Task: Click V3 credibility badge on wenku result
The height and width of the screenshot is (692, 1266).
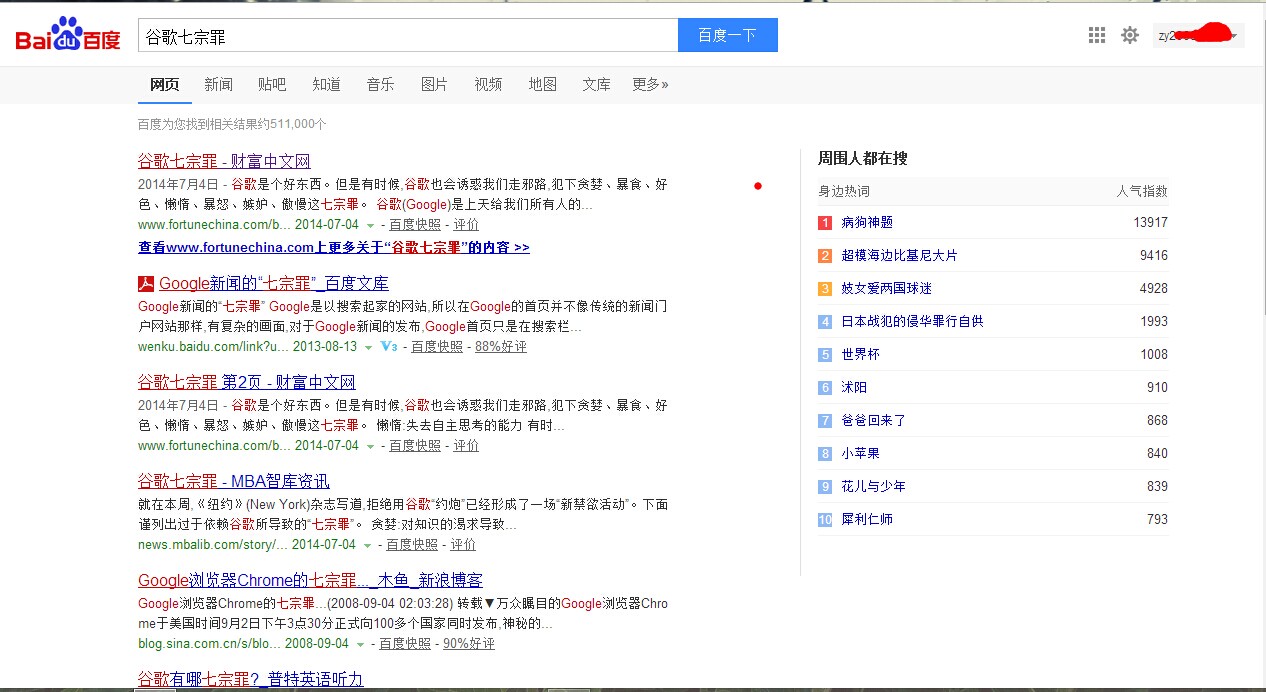Action: [389, 347]
